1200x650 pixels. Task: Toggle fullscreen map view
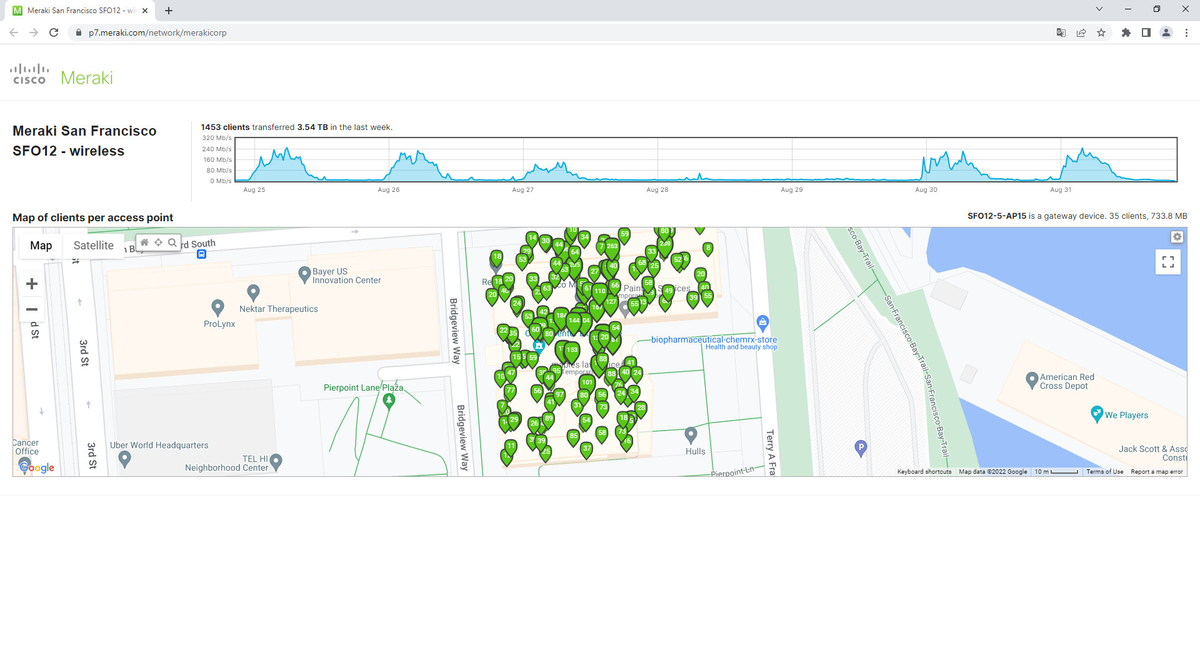coord(1167,261)
